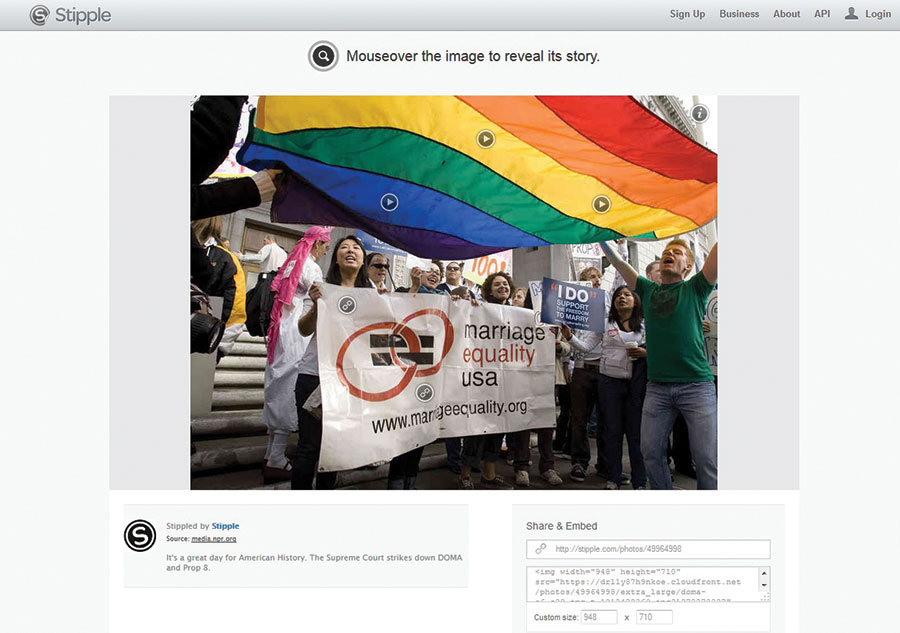Click the custom width field showing 948

[599, 617]
